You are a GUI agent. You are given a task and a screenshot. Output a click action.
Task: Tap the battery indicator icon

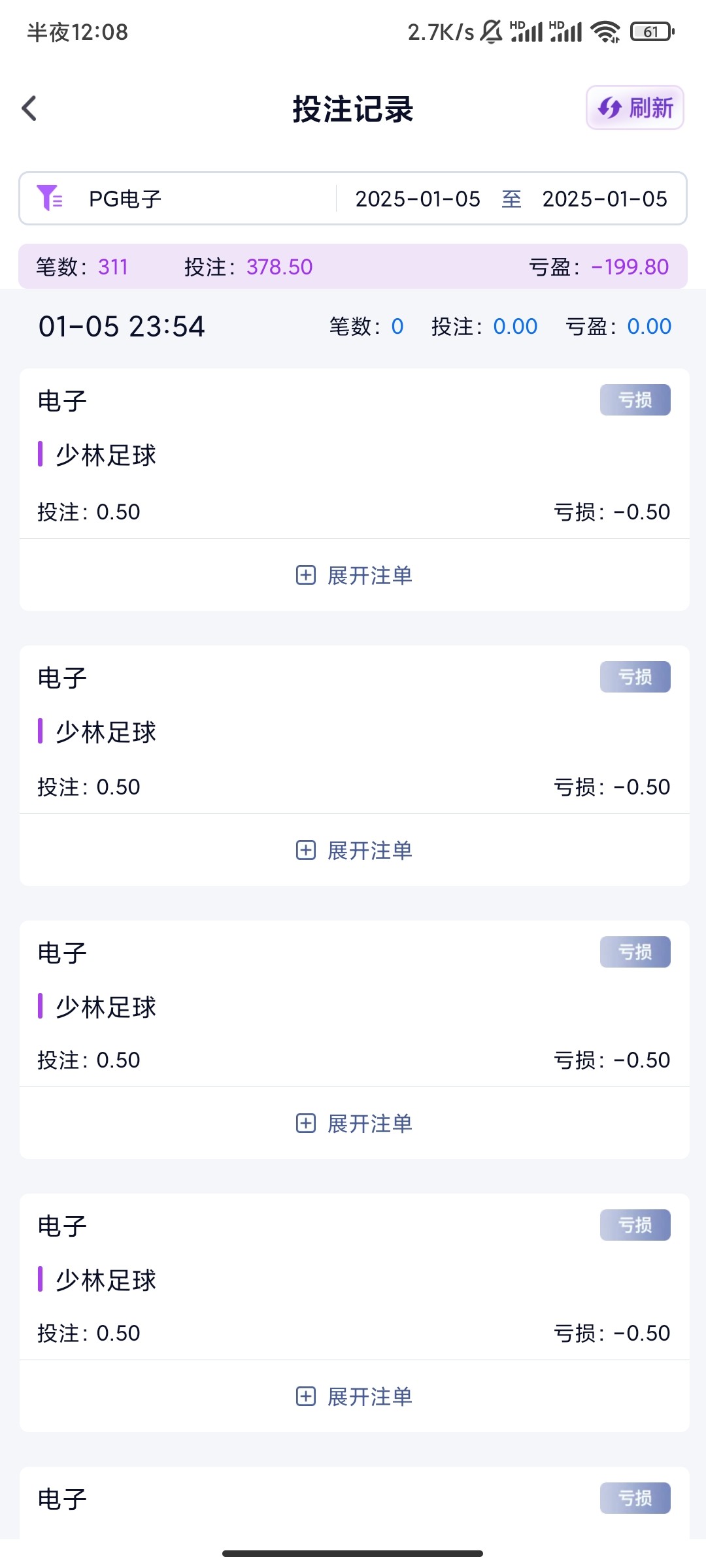[x=652, y=31]
